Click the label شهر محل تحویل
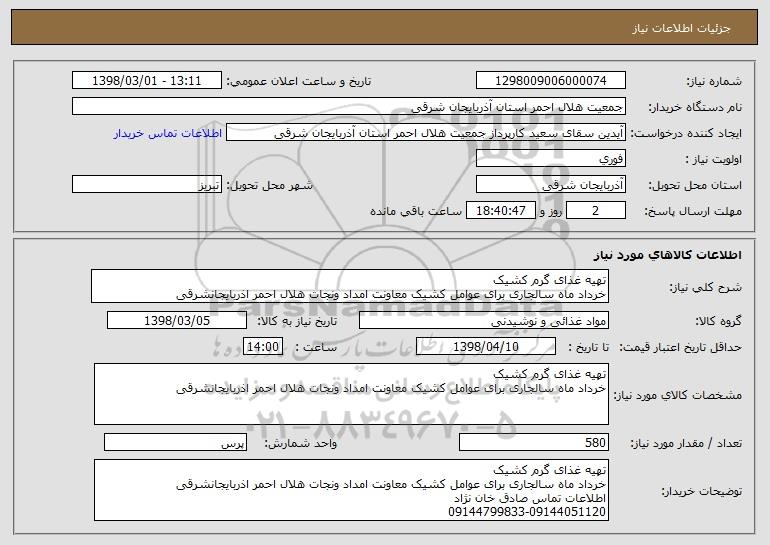The width and height of the screenshot is (770, 545). pos(269,185)
